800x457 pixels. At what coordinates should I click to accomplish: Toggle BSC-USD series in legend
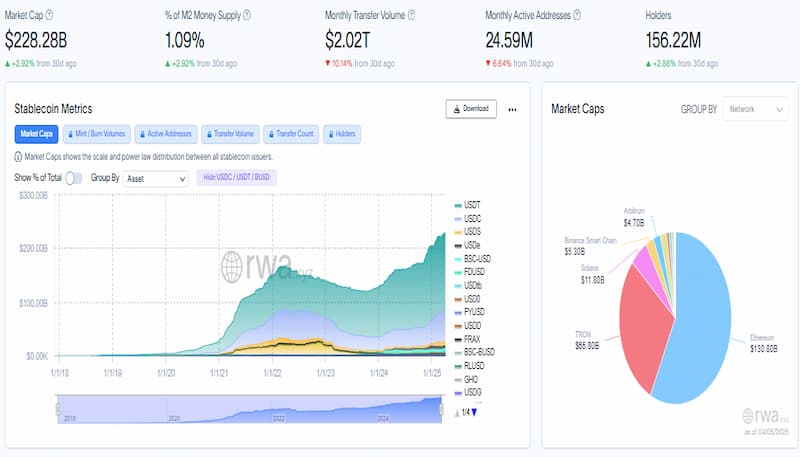(x=472, y=259)
